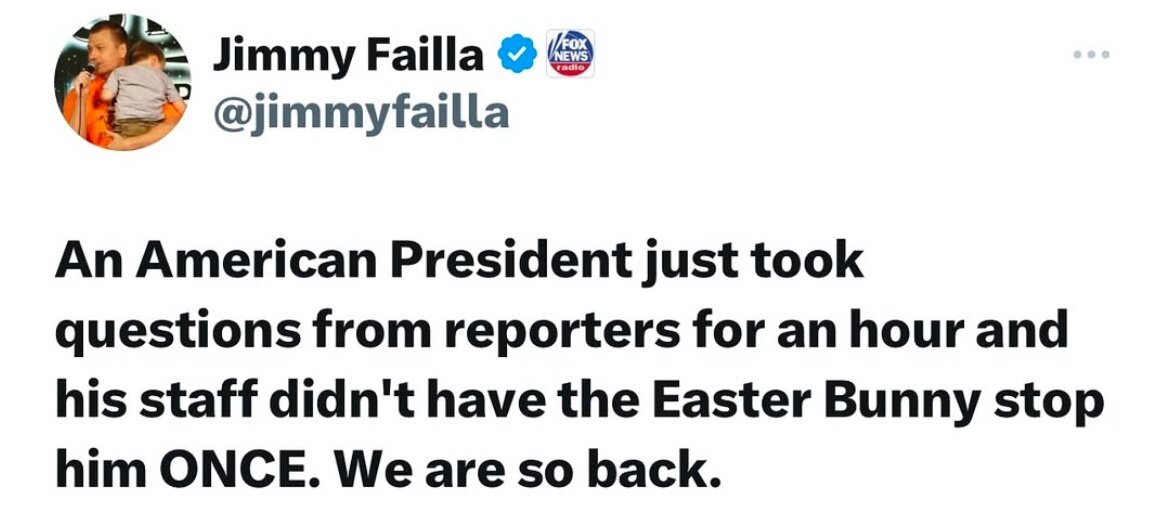The height and width of the screenshot is (526, 1170).
Task: Open the @jimmyfailla handle link
Action: [359, 114]
